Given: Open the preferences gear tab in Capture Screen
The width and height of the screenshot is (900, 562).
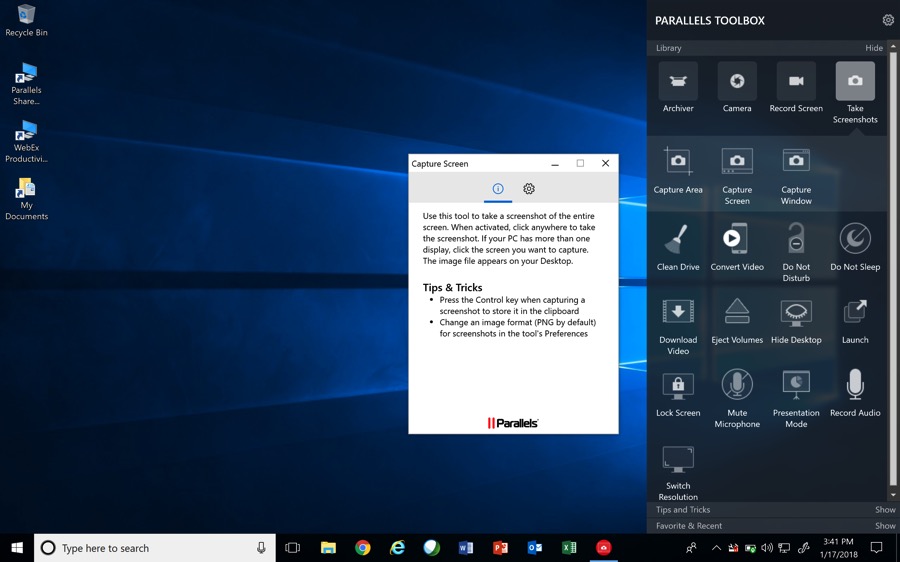Looking at the screenshot, I should pyautogui.click(x=529, y=188).
